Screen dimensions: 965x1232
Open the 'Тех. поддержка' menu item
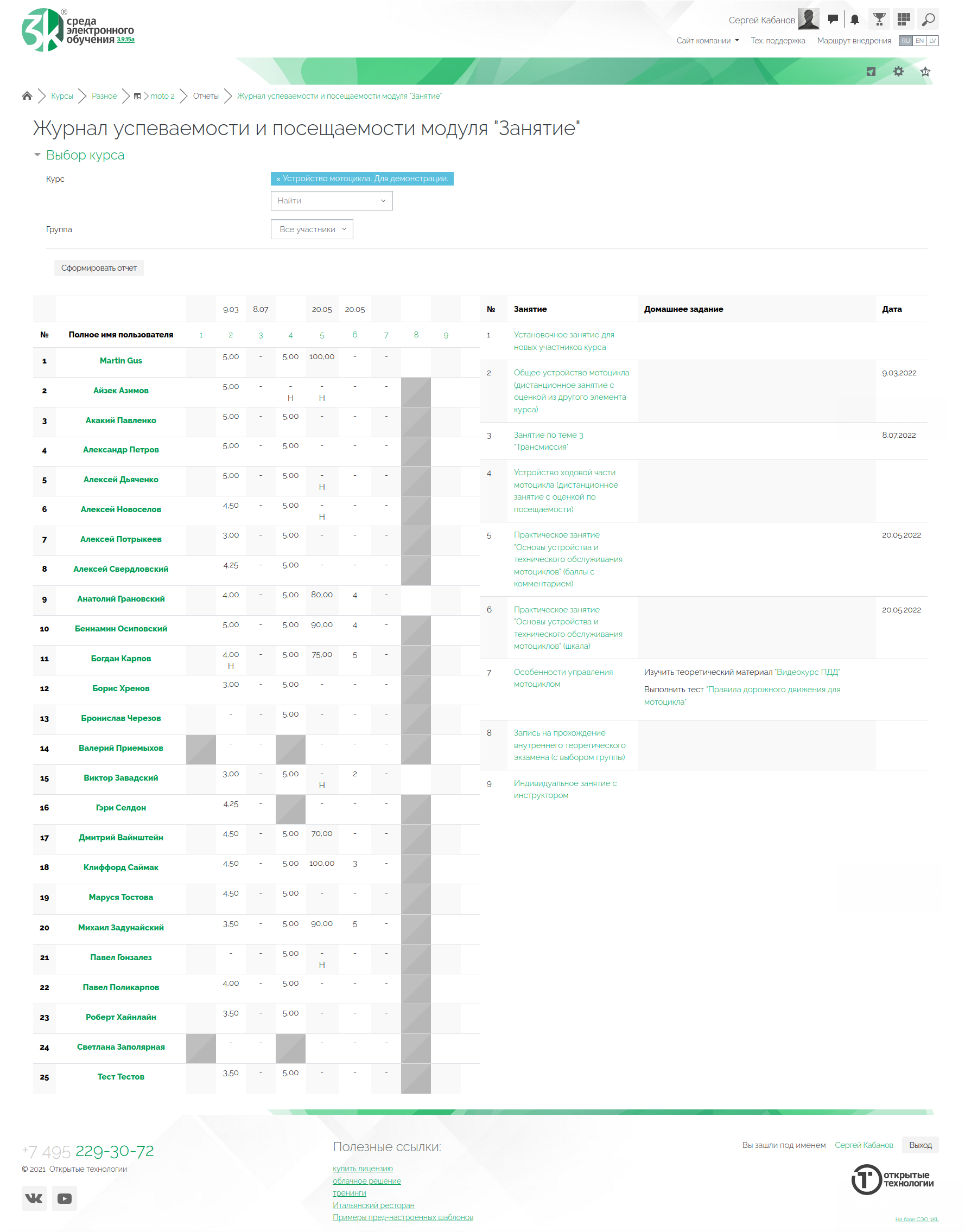coord(777,41)
